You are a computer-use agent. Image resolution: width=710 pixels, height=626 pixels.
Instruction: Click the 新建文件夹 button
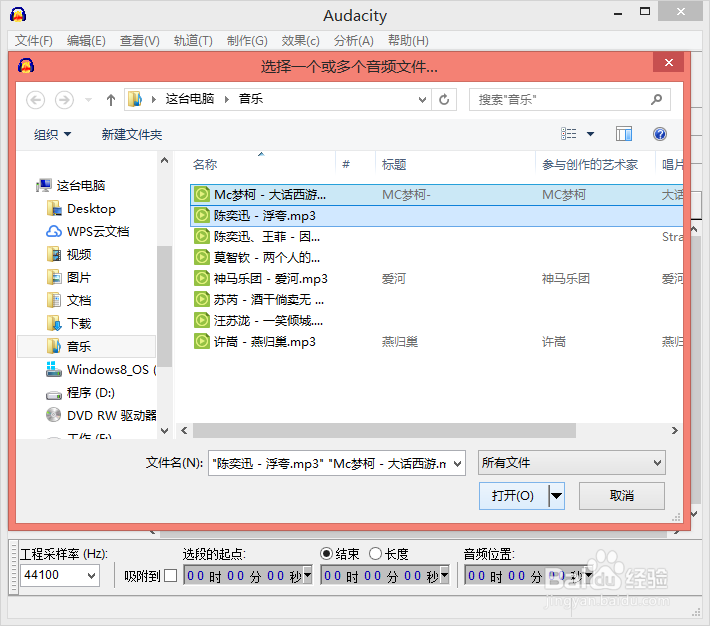click(131, 135)
